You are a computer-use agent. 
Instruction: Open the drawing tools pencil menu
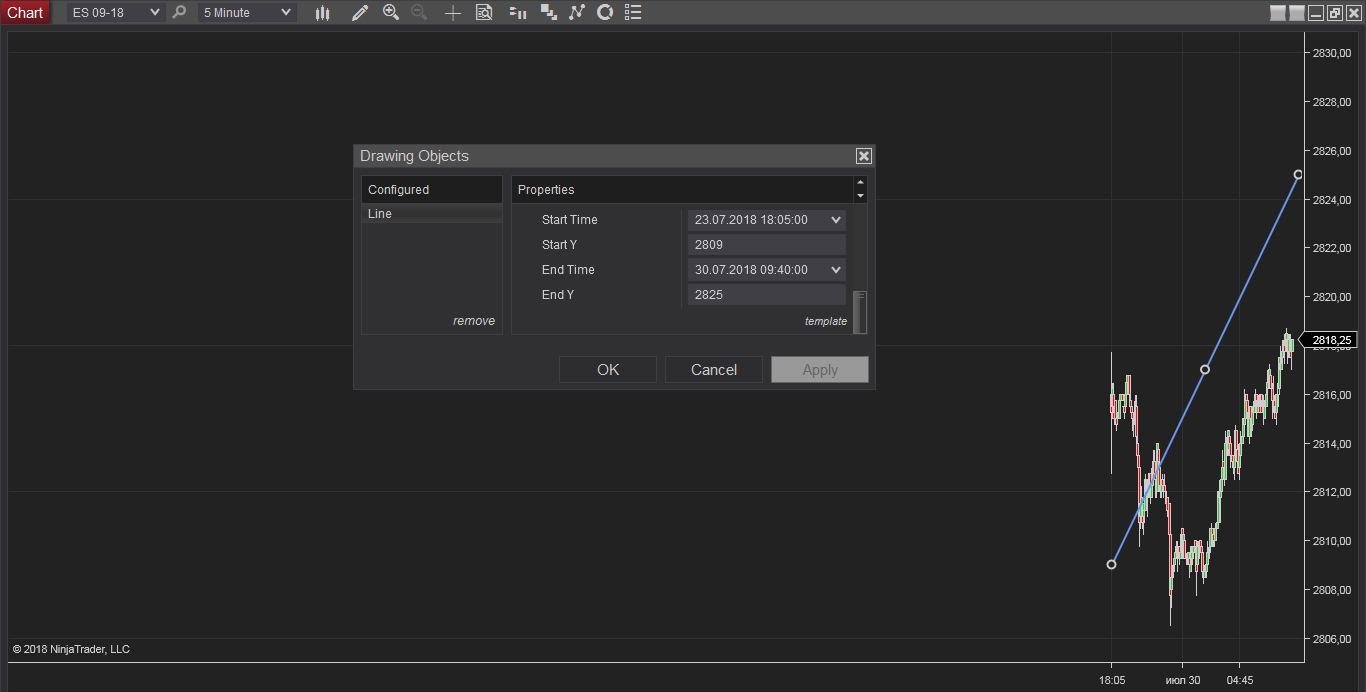point(360,13)
